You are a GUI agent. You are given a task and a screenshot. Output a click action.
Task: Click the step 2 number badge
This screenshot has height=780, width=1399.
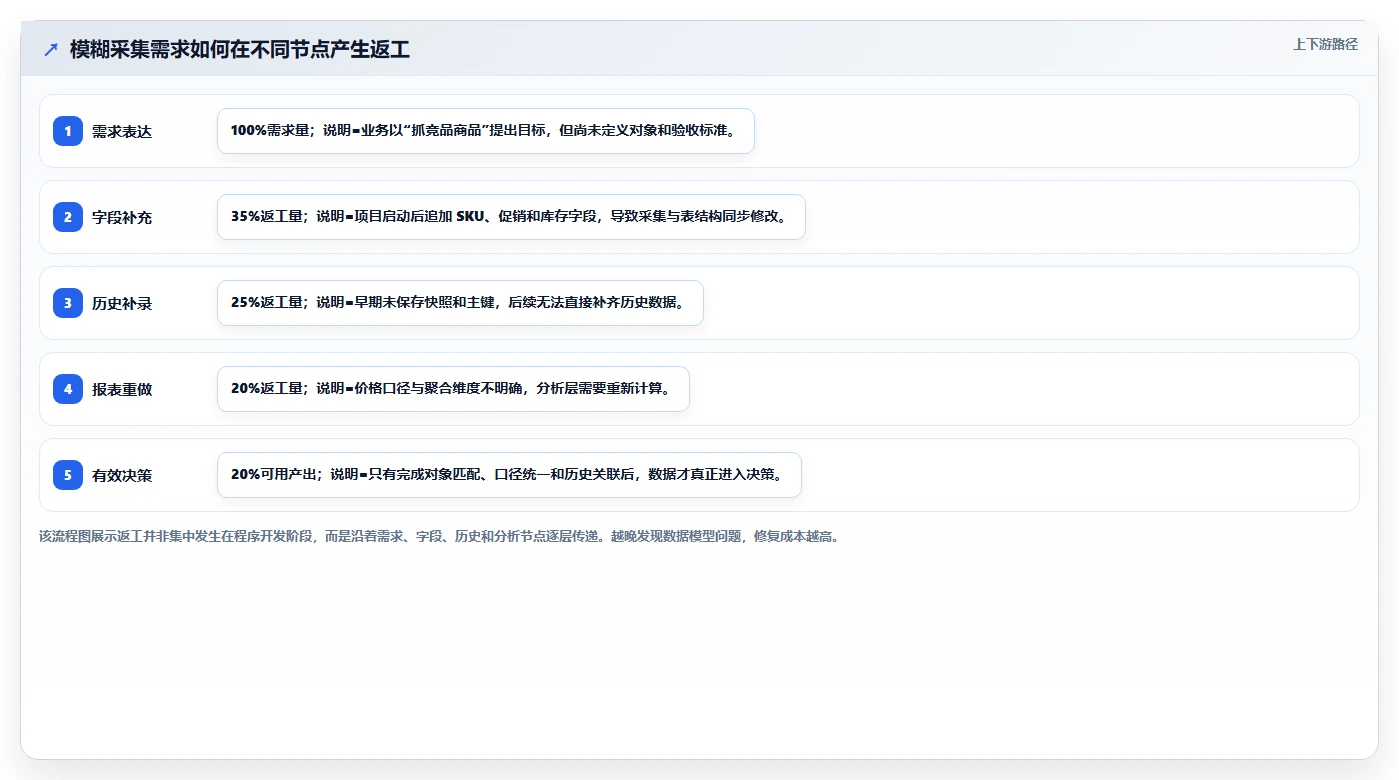pyautogui.click(x=68, y=217)
